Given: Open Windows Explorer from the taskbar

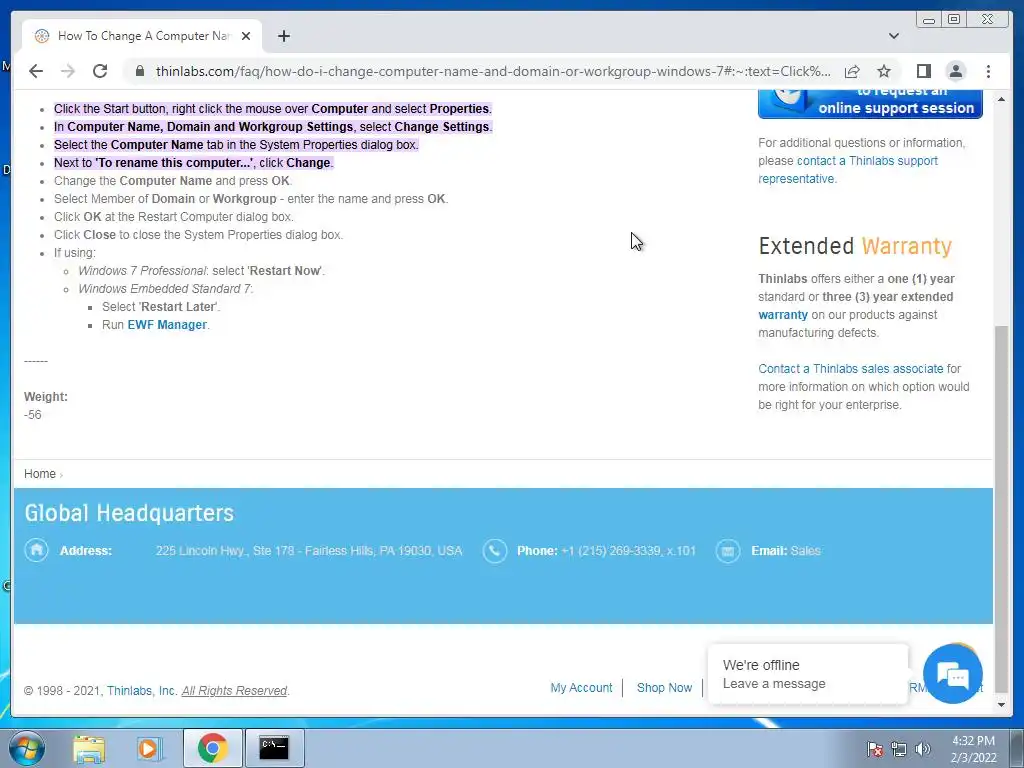Looking at the screenshot, I should pyautogui.click(x=89, y=748).
